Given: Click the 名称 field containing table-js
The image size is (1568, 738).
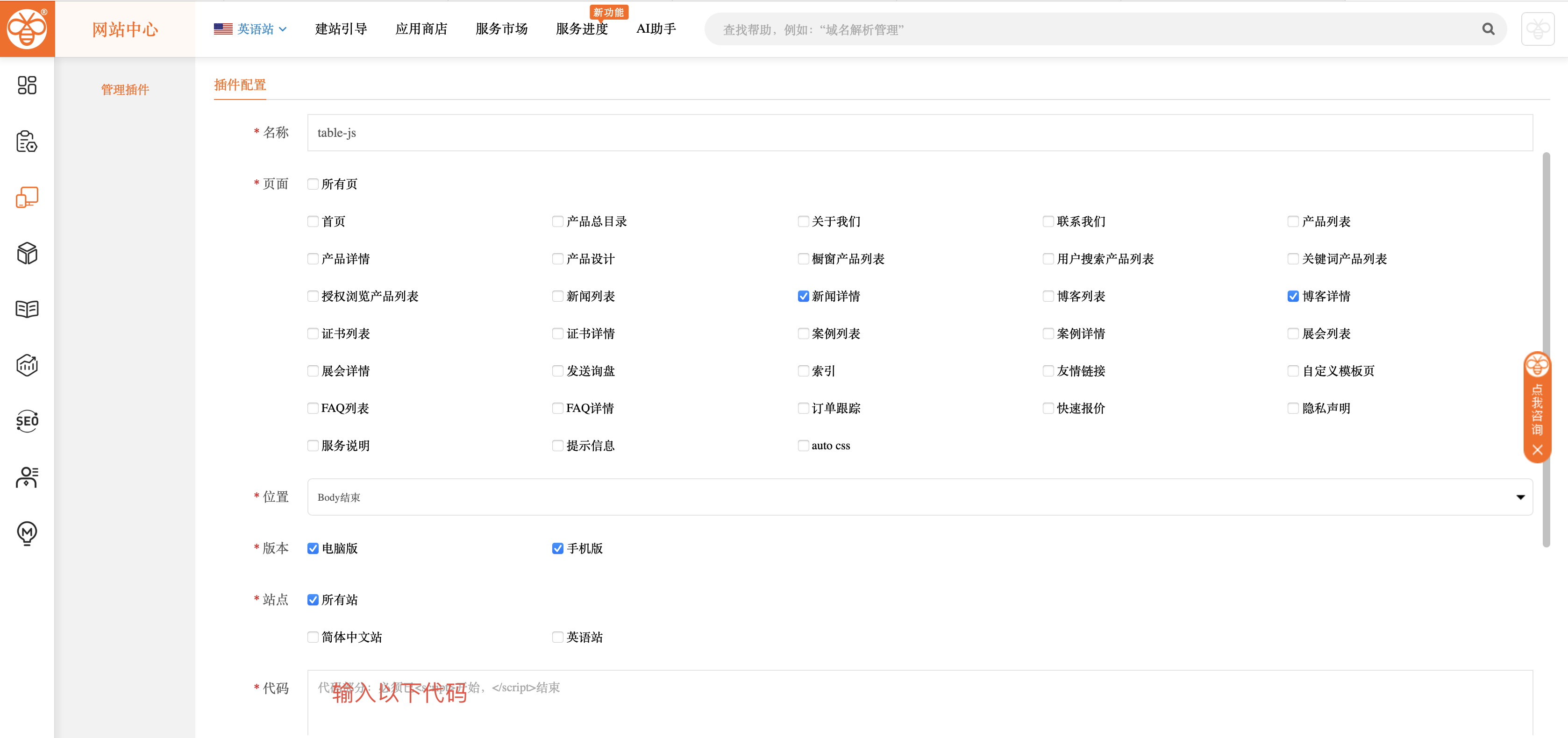Looking at the screenshot, I should click(x=920, y=133).
